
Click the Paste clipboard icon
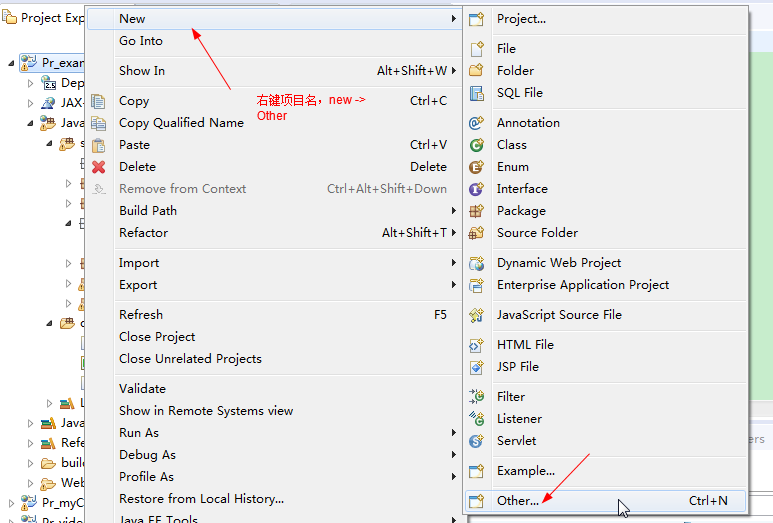[99, 145]
